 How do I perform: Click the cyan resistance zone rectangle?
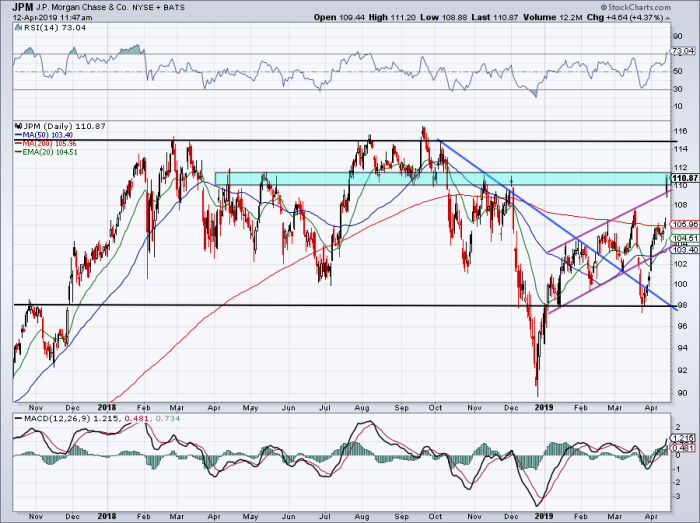point(443,179)
